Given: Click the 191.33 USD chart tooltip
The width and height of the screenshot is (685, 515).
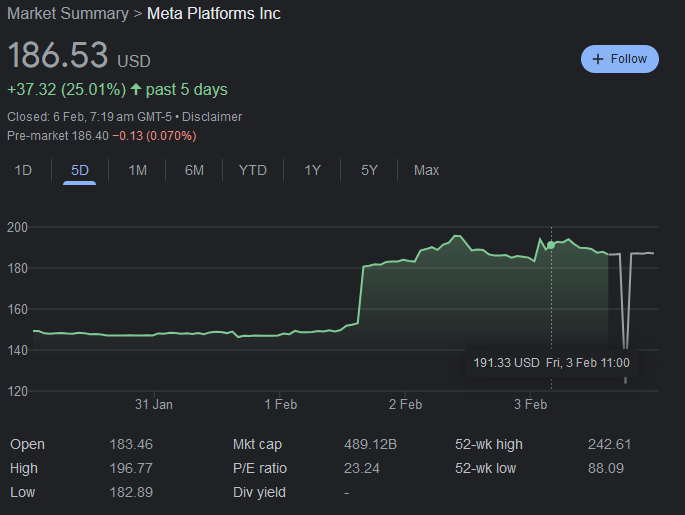Looking at the screenshot, I should (x=551, y=363).
